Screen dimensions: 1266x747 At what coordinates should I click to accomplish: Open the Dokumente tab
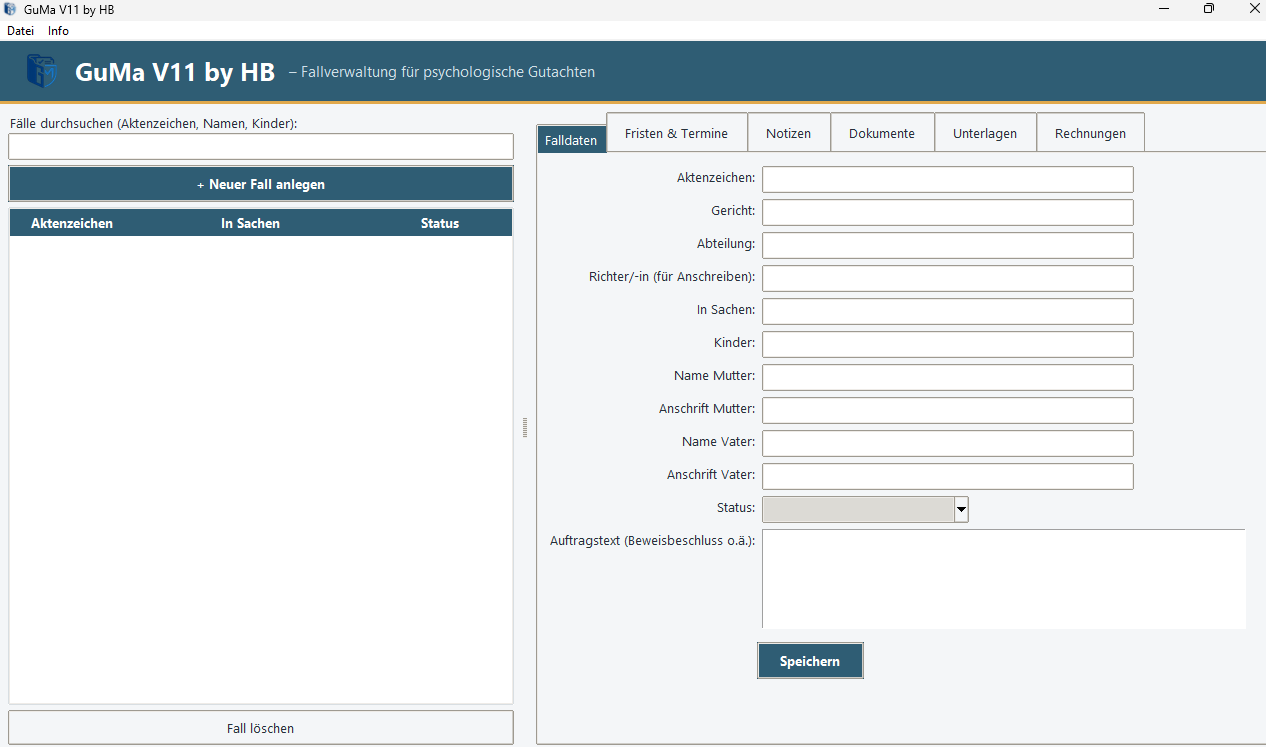click(x=882, y=133)
